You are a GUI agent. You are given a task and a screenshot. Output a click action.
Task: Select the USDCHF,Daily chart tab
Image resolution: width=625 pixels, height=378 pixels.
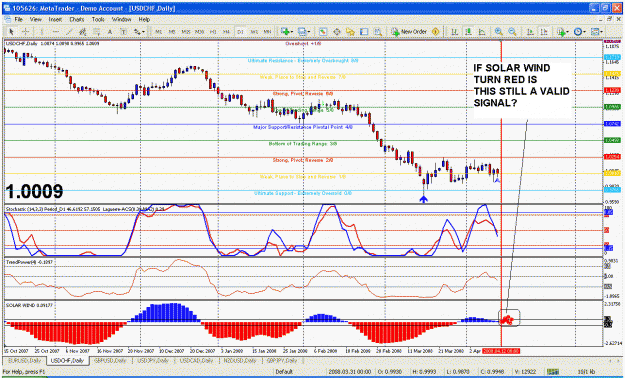[67, 360]
